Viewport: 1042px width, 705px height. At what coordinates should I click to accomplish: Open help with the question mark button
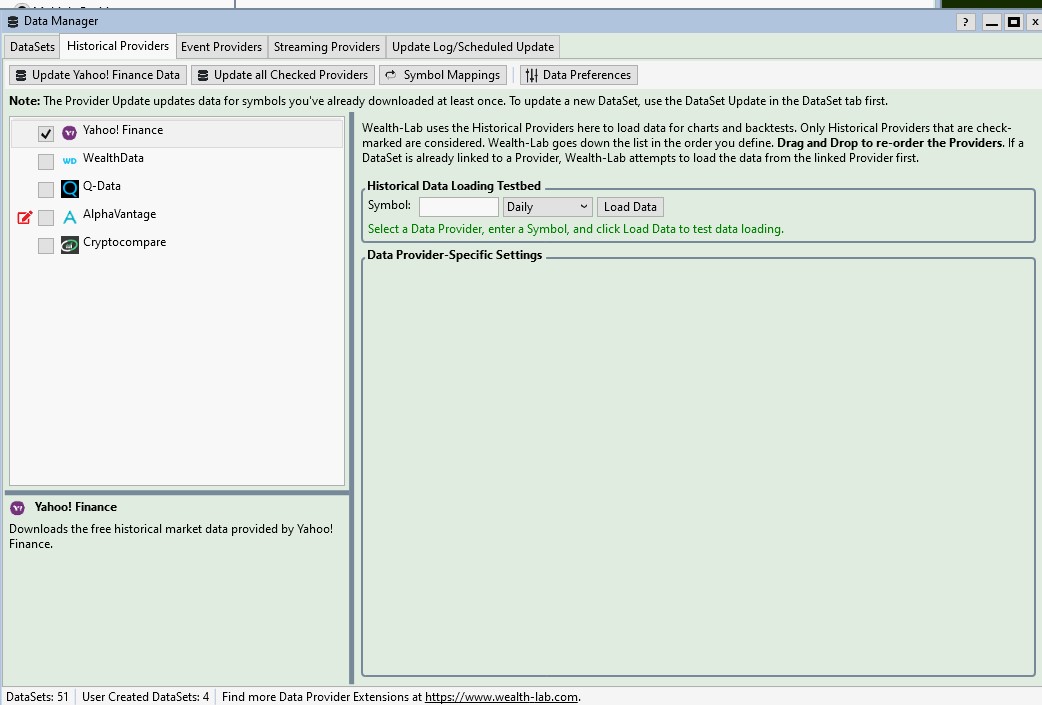(966, 22)
